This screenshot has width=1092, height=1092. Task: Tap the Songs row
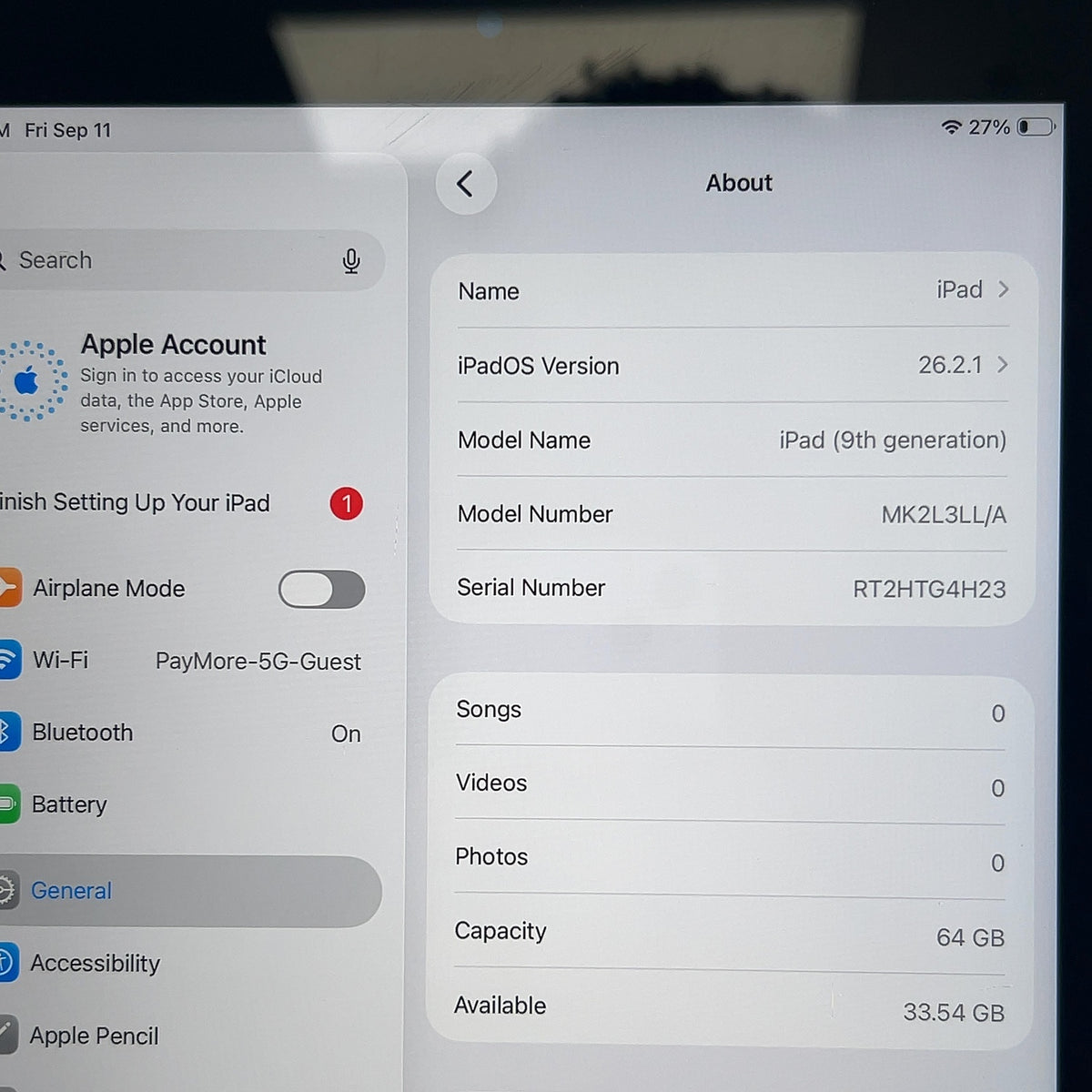tap(731, 711)
